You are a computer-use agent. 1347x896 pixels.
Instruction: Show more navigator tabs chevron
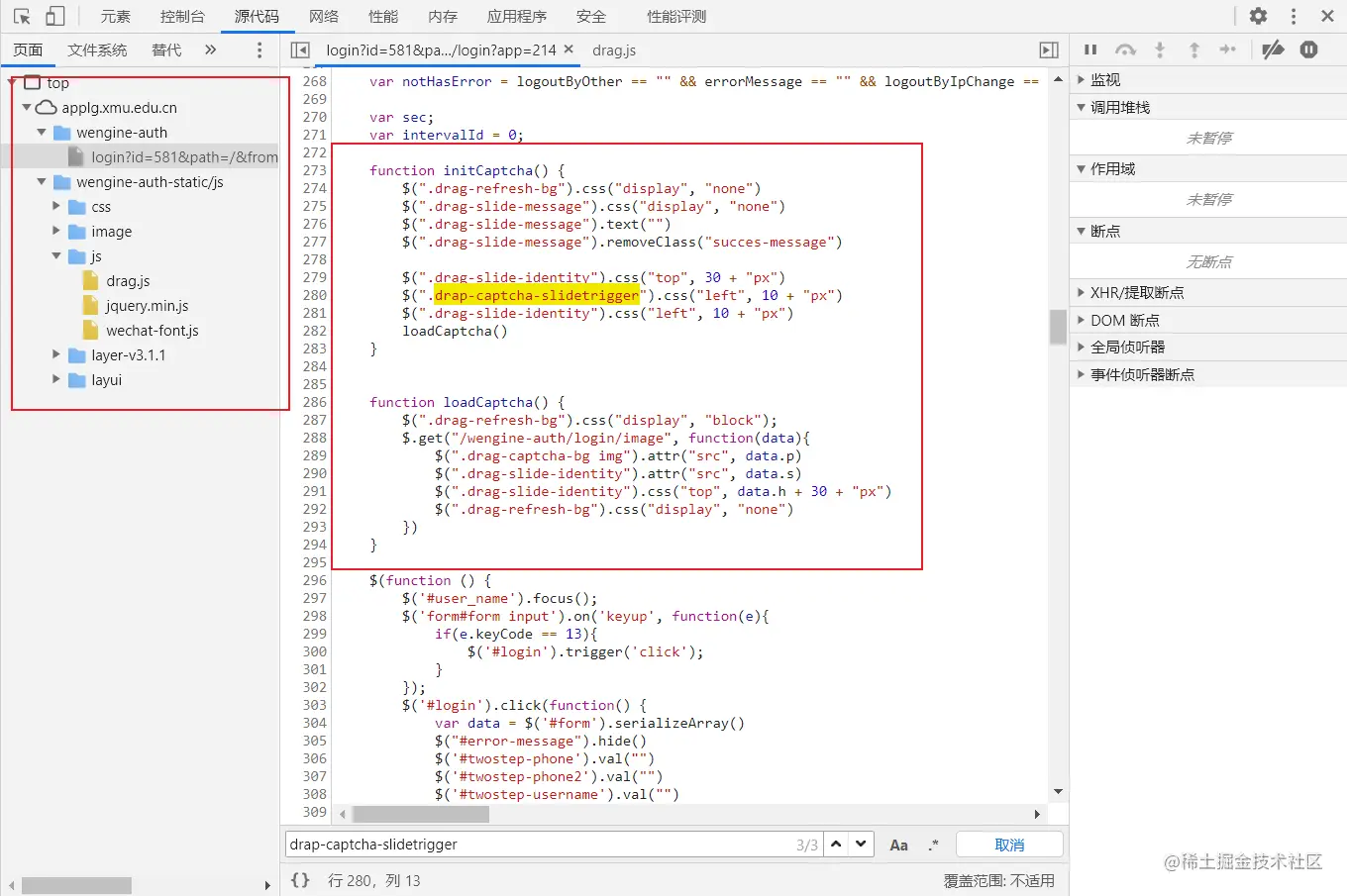click(210, 50)
